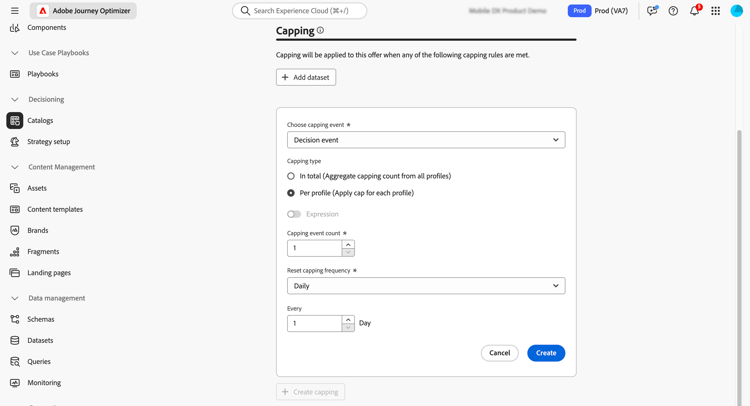Click the help question mark icon
The width and height of the screenshot is (750, 406).
673,11
